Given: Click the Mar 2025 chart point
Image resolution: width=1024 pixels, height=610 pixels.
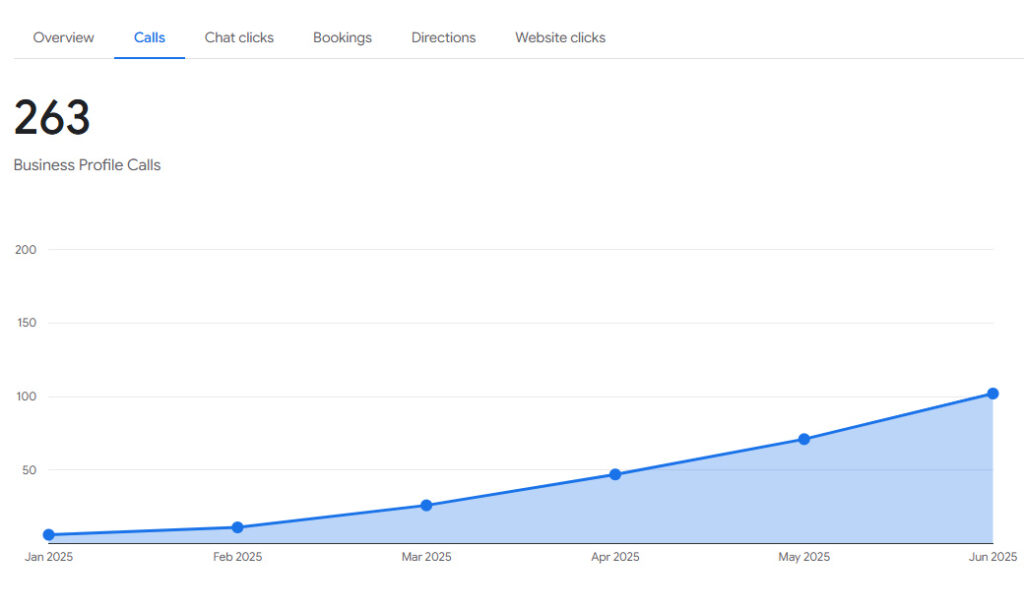Looking at the screenshot, I should pyautogui.click(x=426, y=505).
